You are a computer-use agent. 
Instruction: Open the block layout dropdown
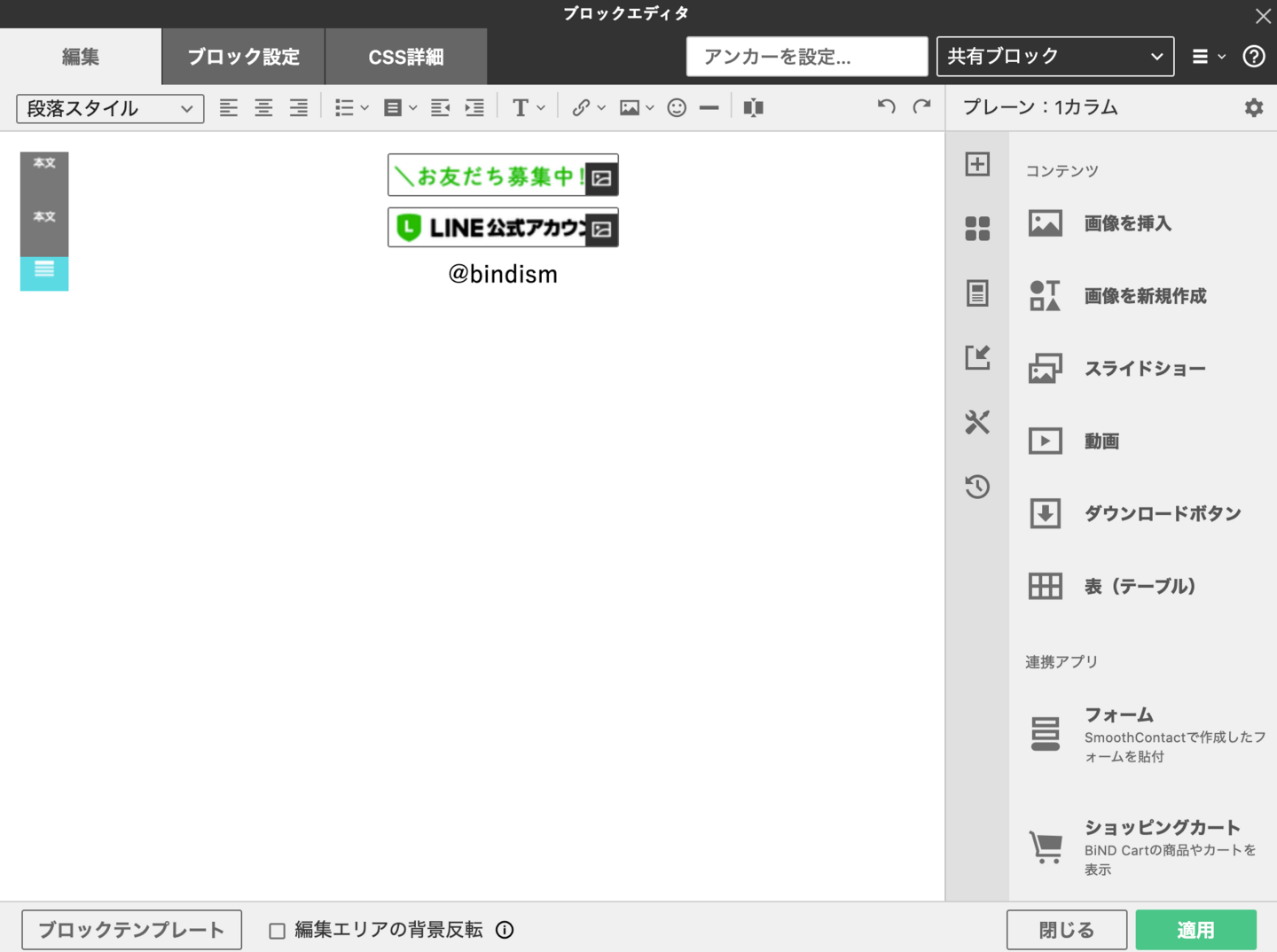tap(400, 108)
